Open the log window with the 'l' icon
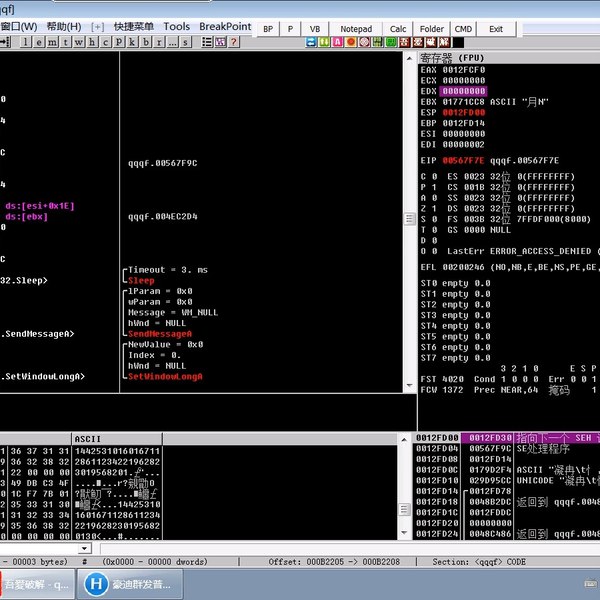This screenshot has height=600, width=600. coord(26,42)
